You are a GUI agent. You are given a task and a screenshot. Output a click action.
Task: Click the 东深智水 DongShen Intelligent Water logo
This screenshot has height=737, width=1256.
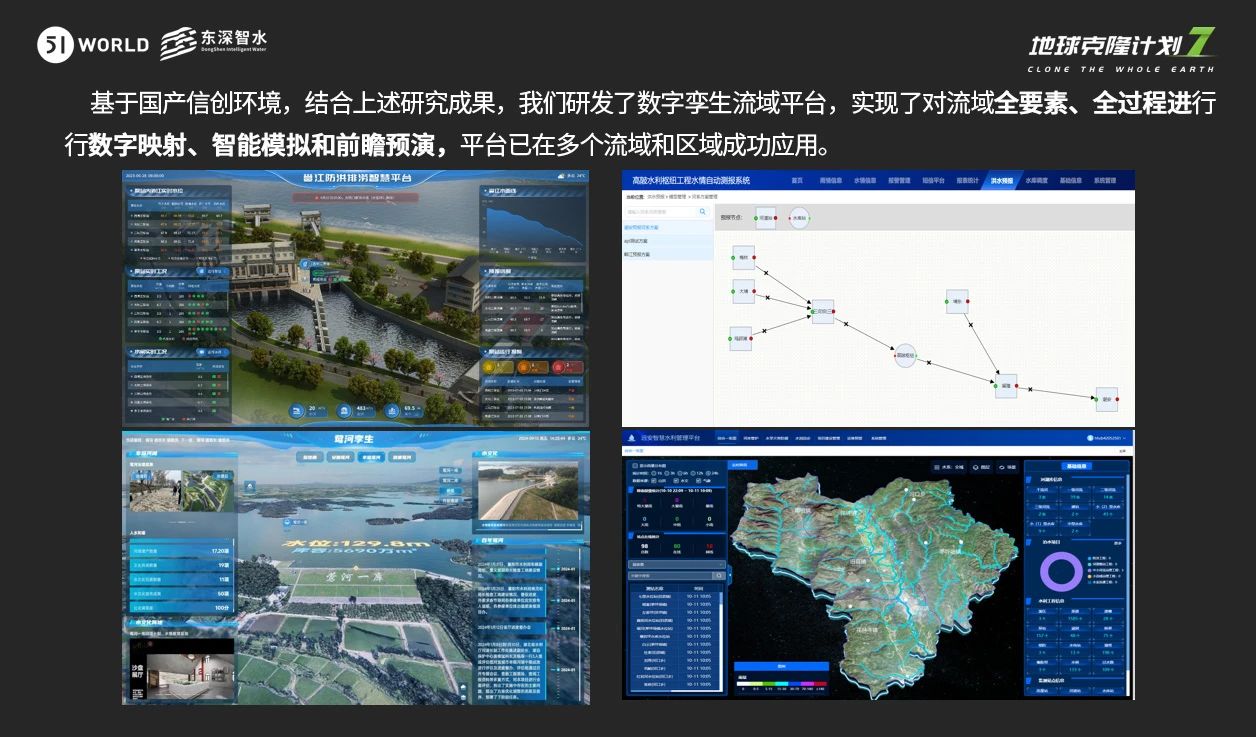(x=216, y=42)
